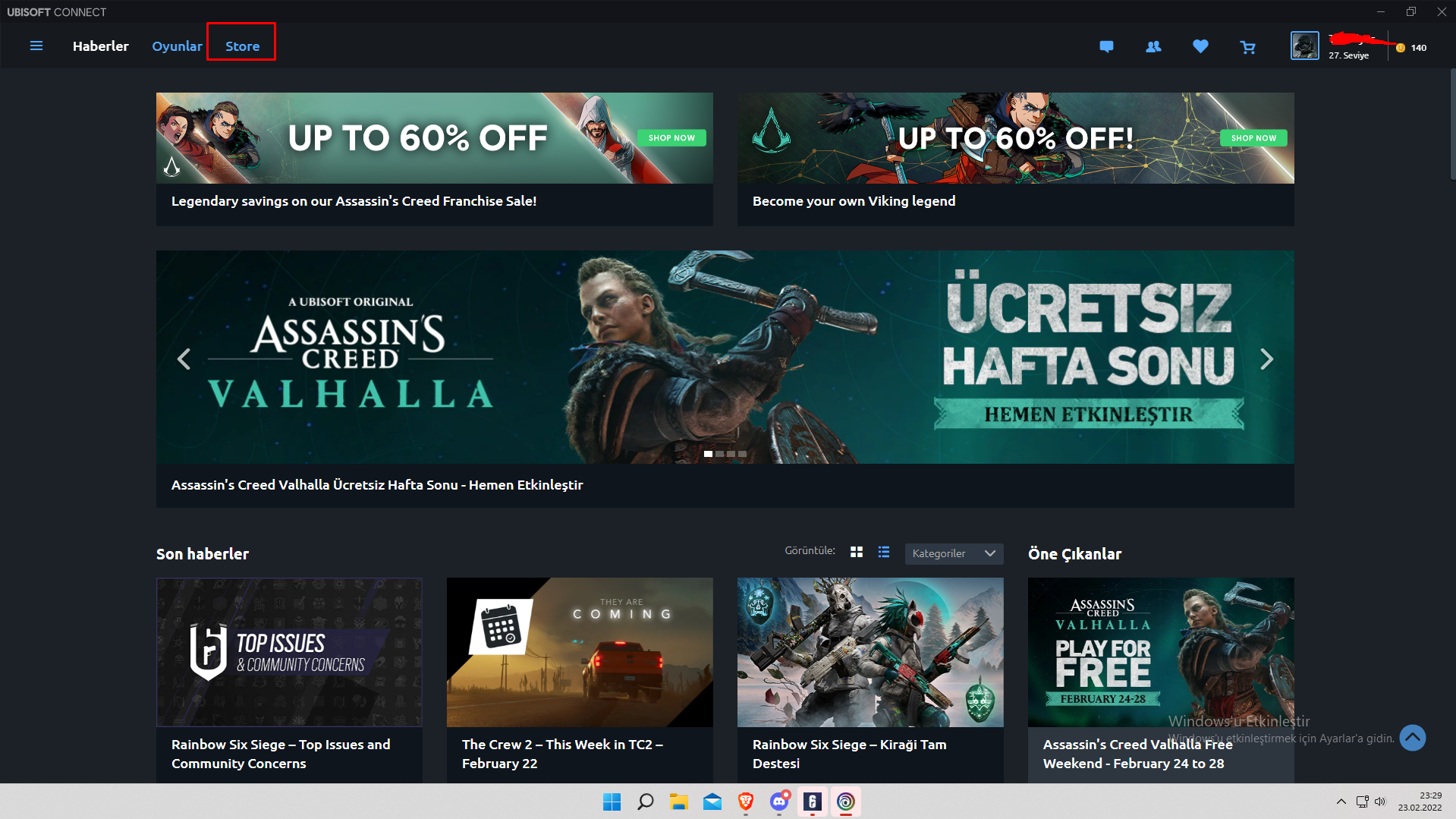Open Windows taskbar search
Screen dimensions: 1456x819
point(646,802)
